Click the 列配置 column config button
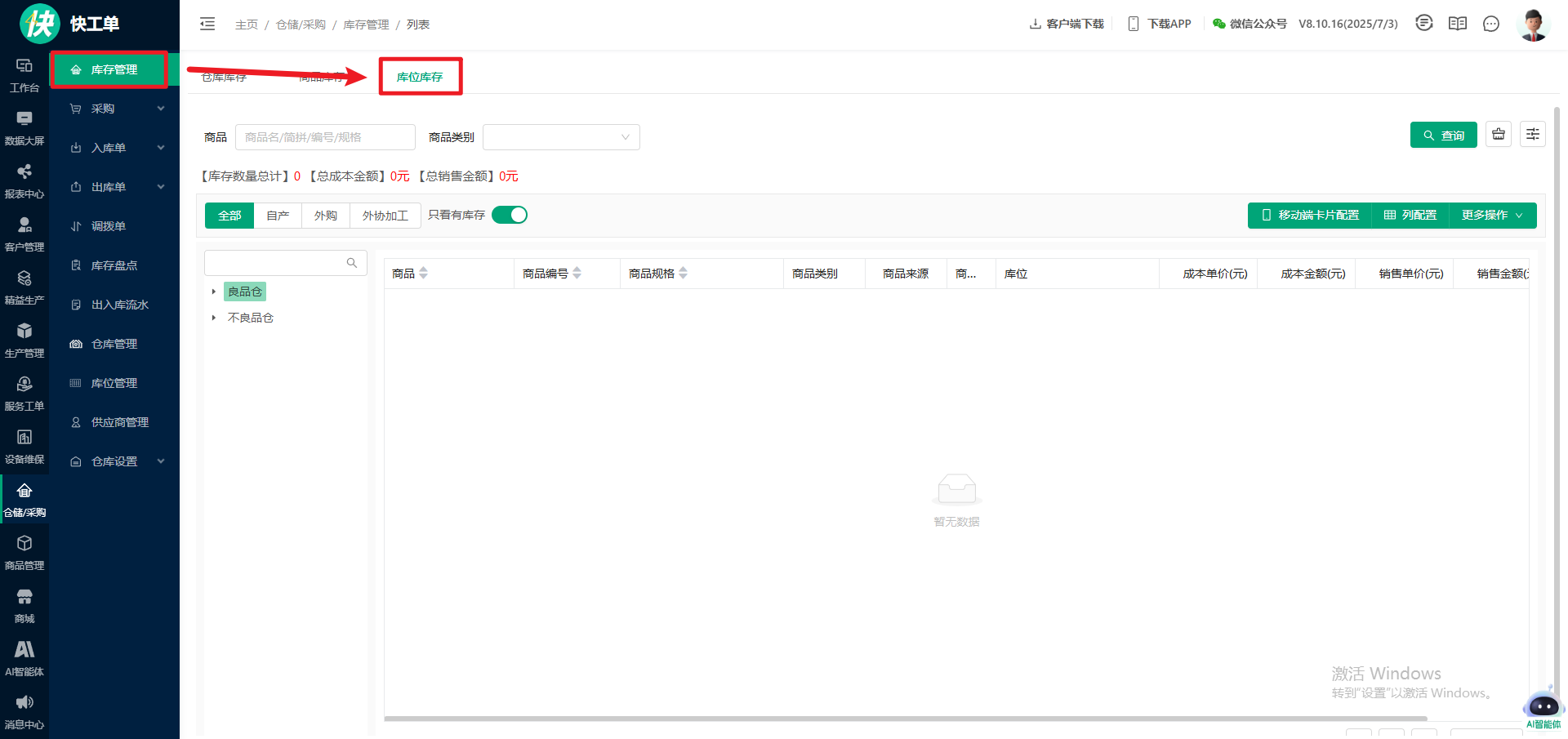1568x739 pixels. (1410, 216)
